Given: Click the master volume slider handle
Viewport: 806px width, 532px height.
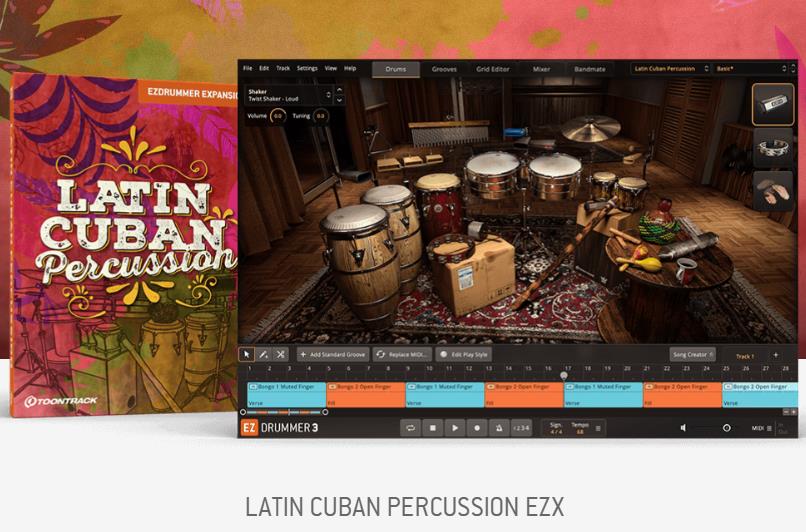Looking at the screenshot, I should [x=726, y=428].
